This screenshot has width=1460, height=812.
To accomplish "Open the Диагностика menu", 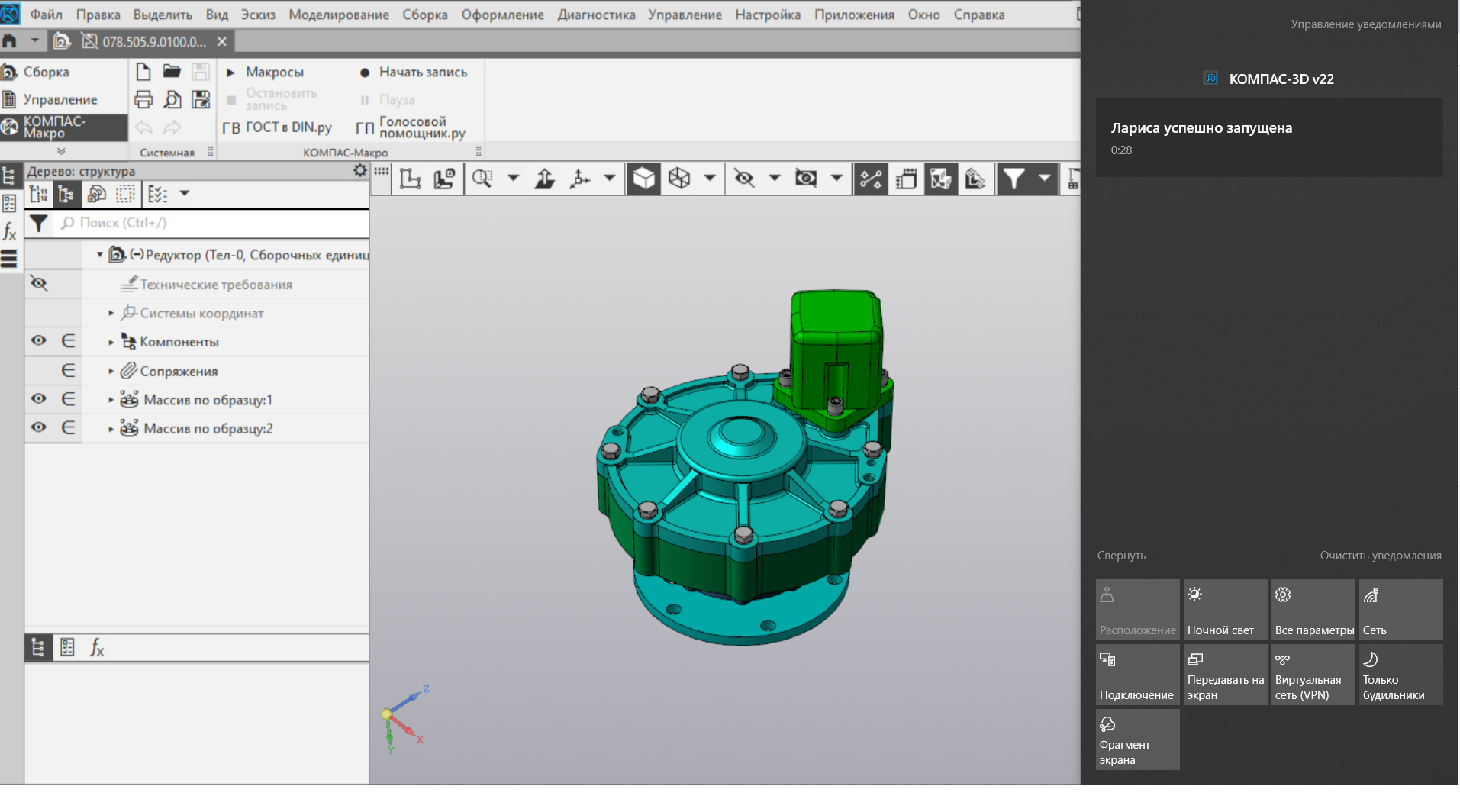I will (596, 14).
